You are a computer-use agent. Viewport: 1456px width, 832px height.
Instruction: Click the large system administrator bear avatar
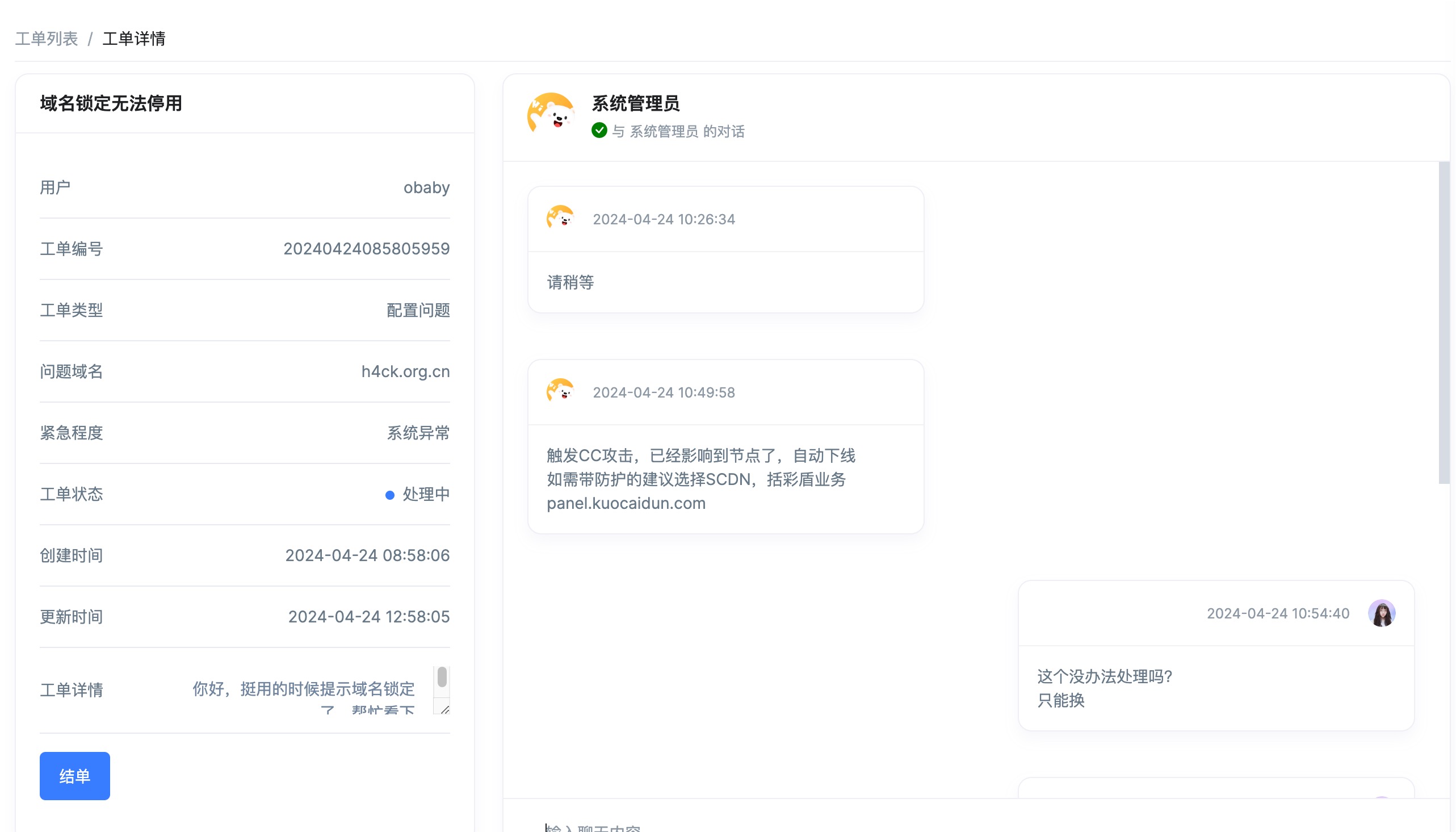[551, 114]
